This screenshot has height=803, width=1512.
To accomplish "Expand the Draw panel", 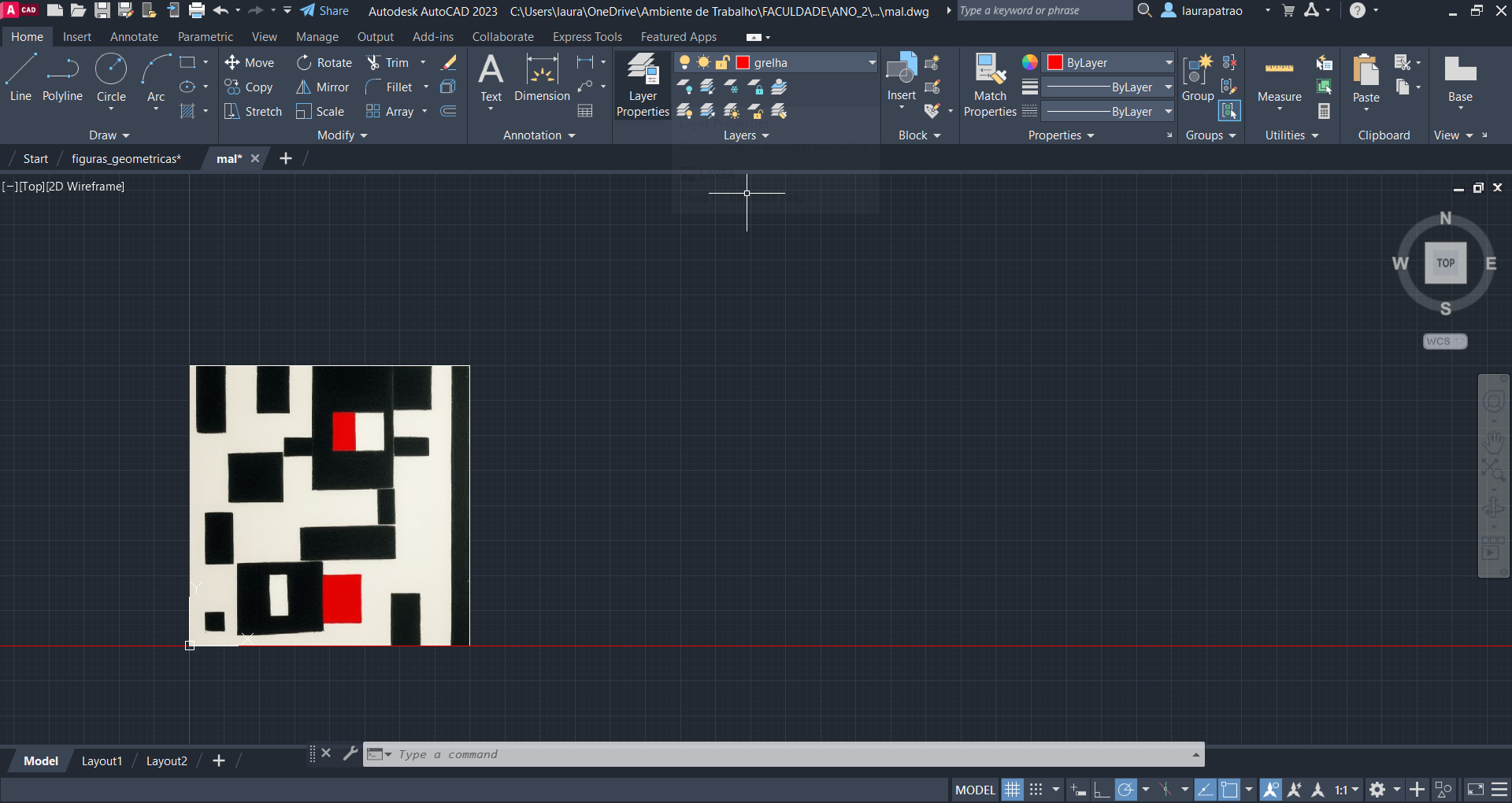I will click(x=109, y=135).
